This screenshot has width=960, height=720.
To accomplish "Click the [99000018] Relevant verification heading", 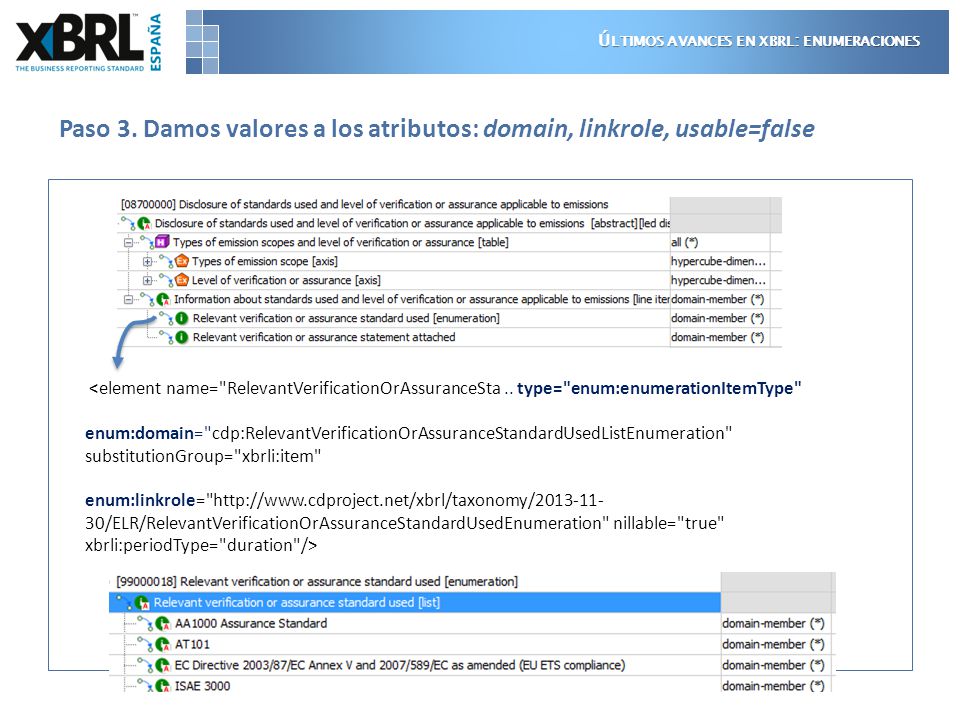I will pyautogui.click(x=317, y=582).
